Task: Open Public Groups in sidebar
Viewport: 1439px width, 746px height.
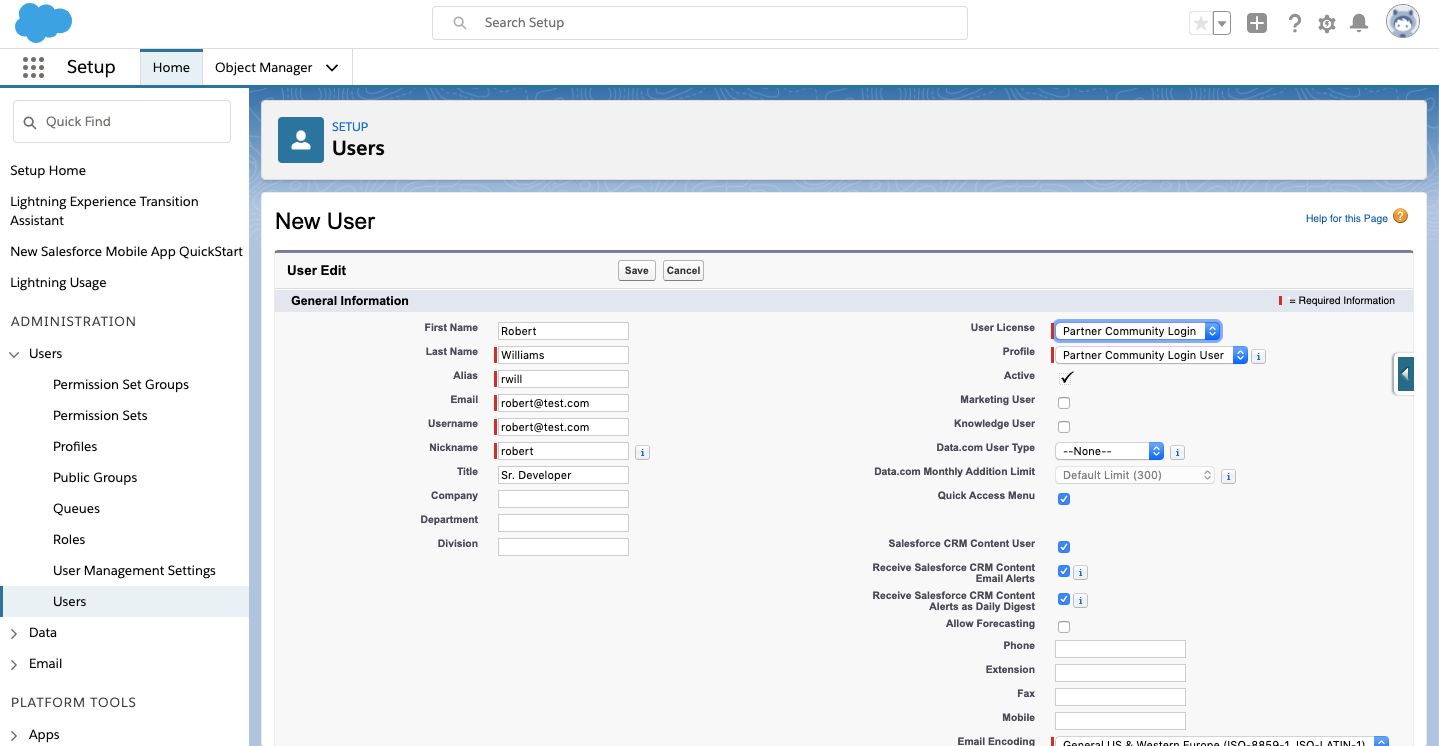Action: [95, 478]
